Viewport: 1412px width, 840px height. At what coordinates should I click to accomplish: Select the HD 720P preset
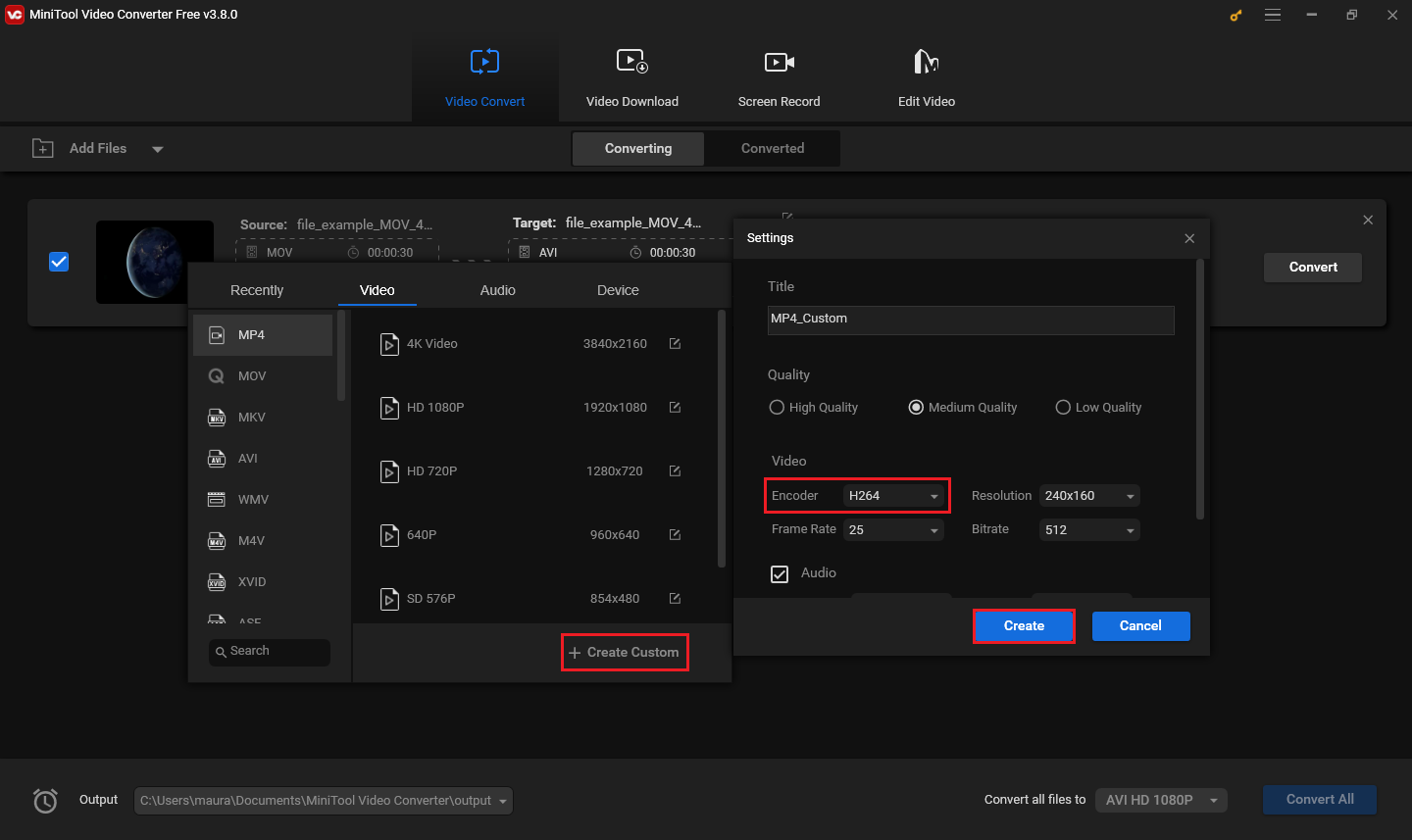tap(534, 471)
